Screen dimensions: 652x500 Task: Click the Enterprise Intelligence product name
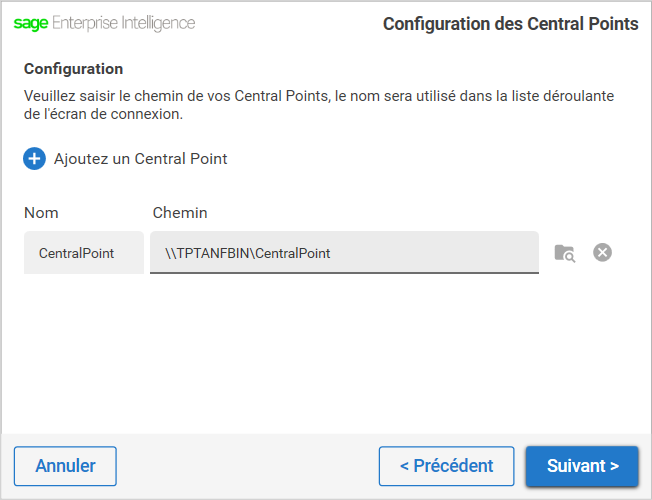click(123, 23)
